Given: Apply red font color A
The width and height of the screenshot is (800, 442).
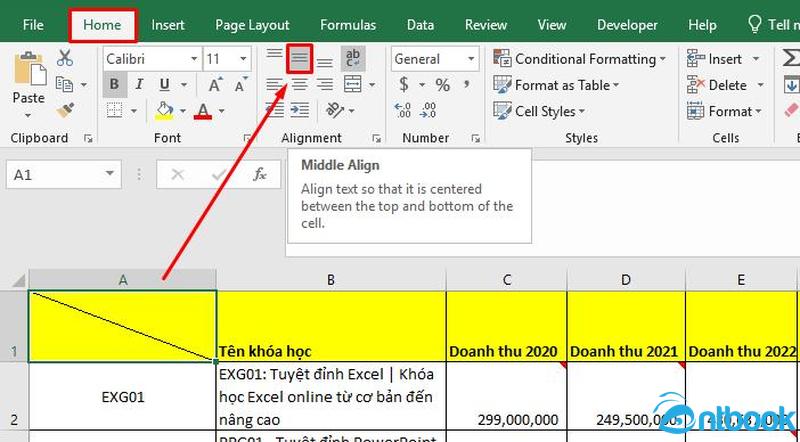Looking at the screenshot, I should pos(203,110).
